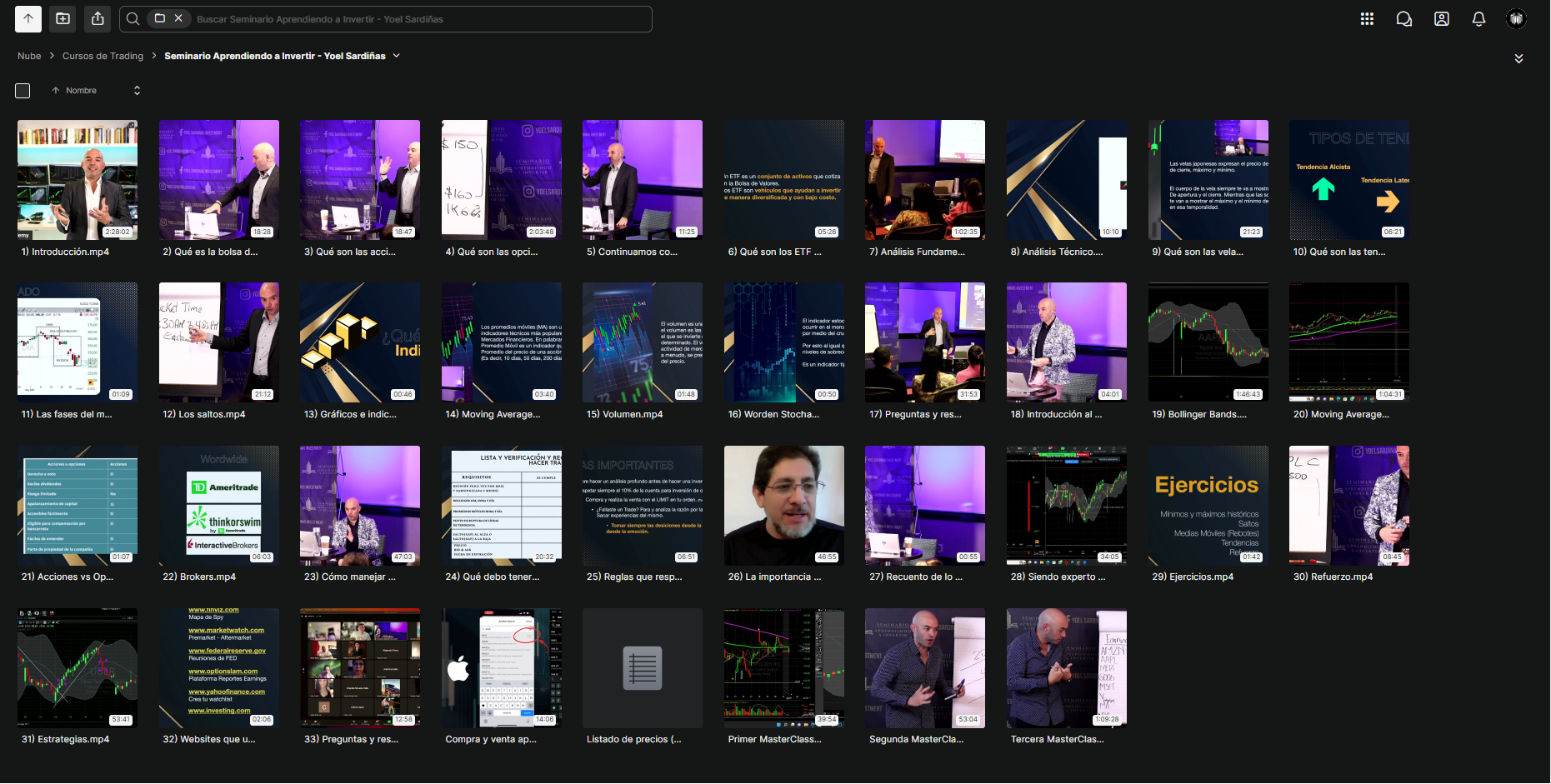Expand the Seminario folder breadcrumb dropdown
Image resolution: width=1551 pixels, height=784 pixels.
tap(396, 56)
